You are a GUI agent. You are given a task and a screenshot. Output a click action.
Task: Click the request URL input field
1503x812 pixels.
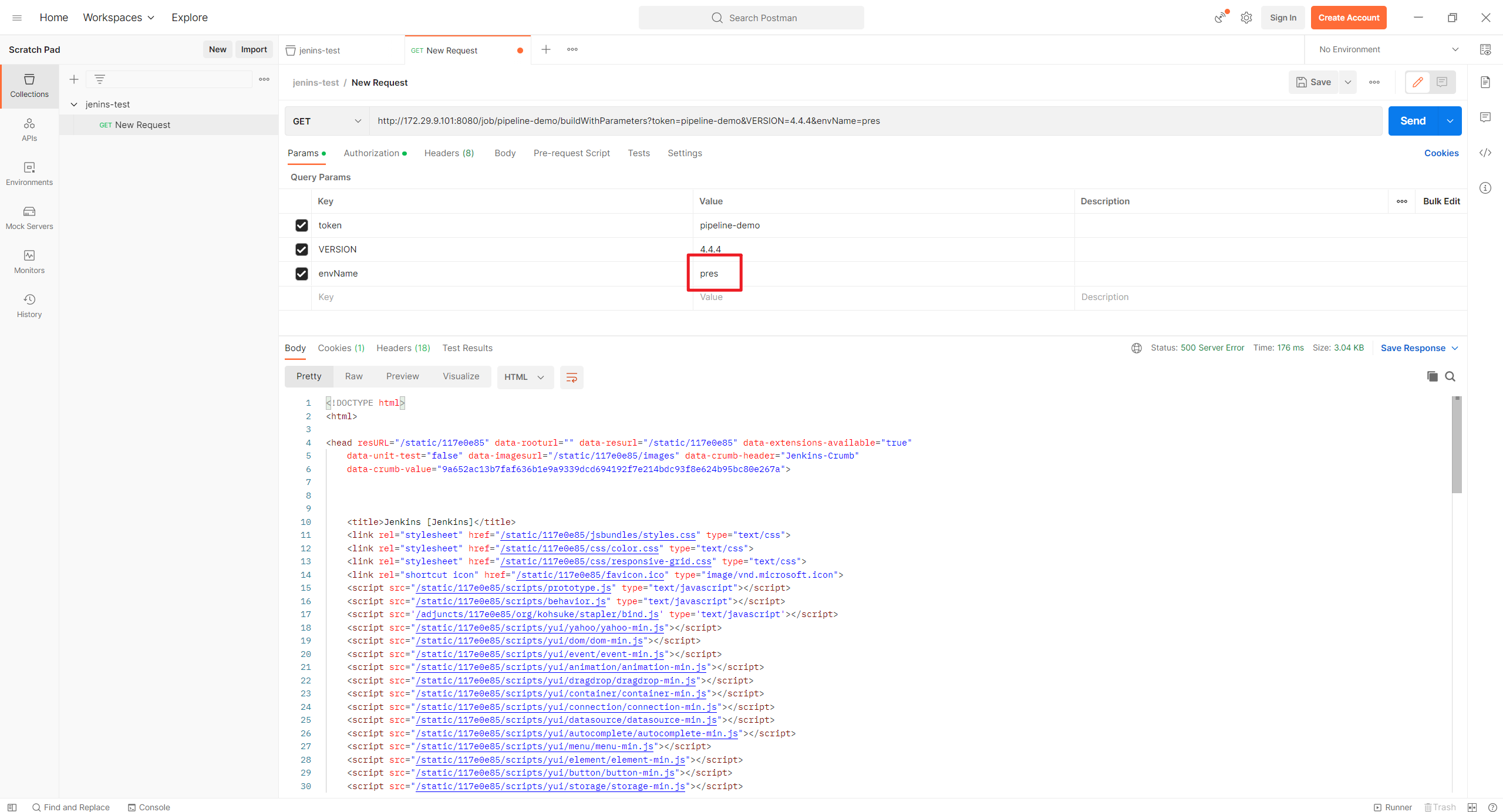pyautogui.click(x=875, y=121)
